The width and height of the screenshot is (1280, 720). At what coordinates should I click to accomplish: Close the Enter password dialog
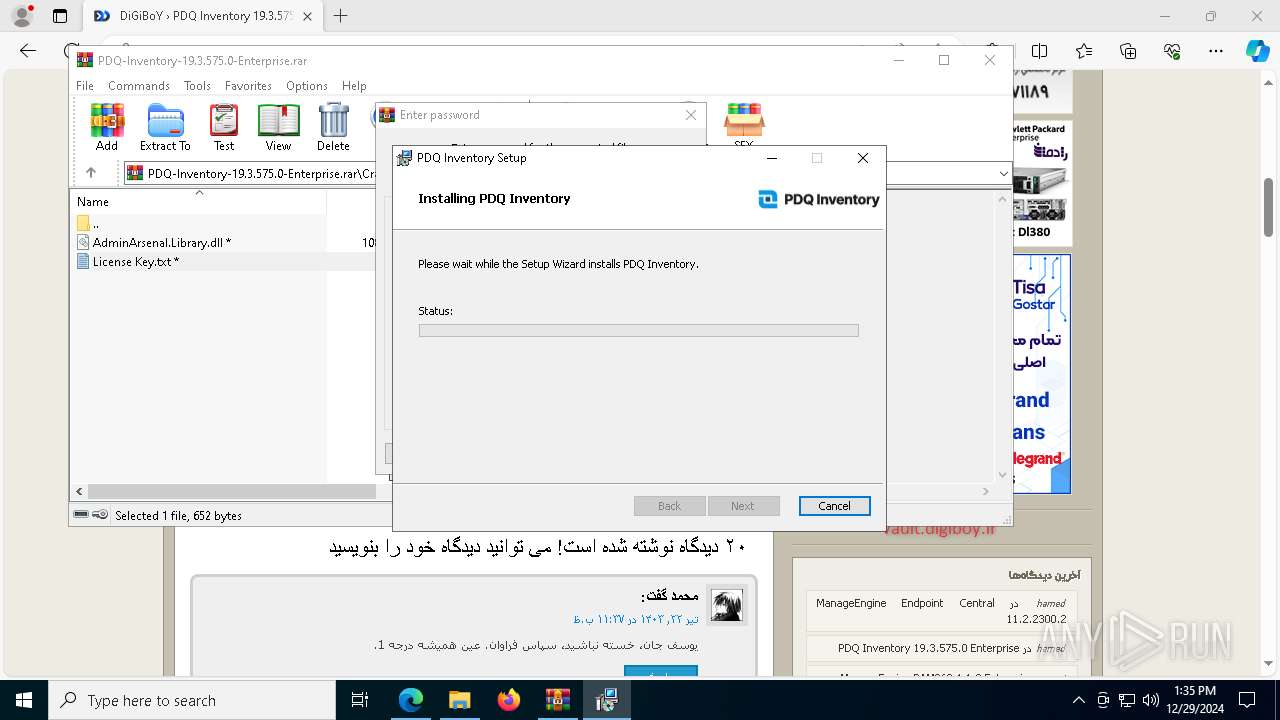pos(690,115)
